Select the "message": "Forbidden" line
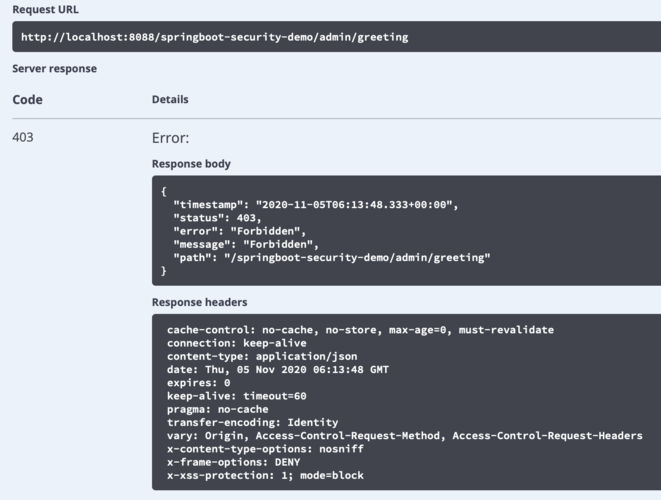The width and height of the screenshot is (661, 500). pos(246,245)
